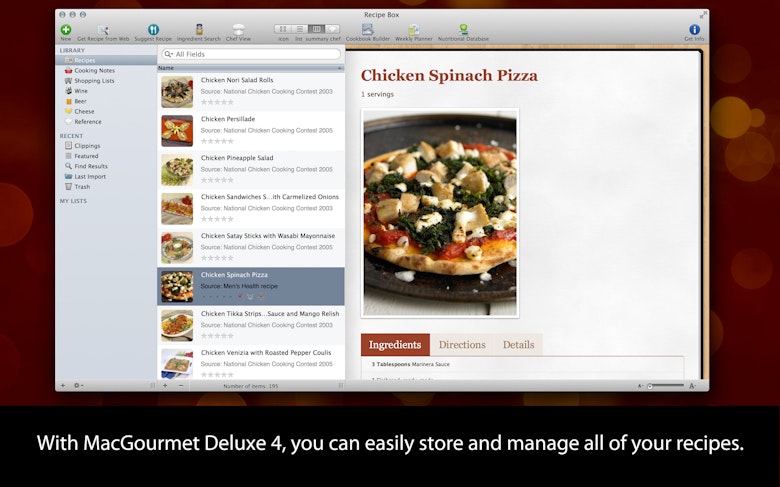Click the Suggest Recipe toolbar icon

click(x=153, y=30)
